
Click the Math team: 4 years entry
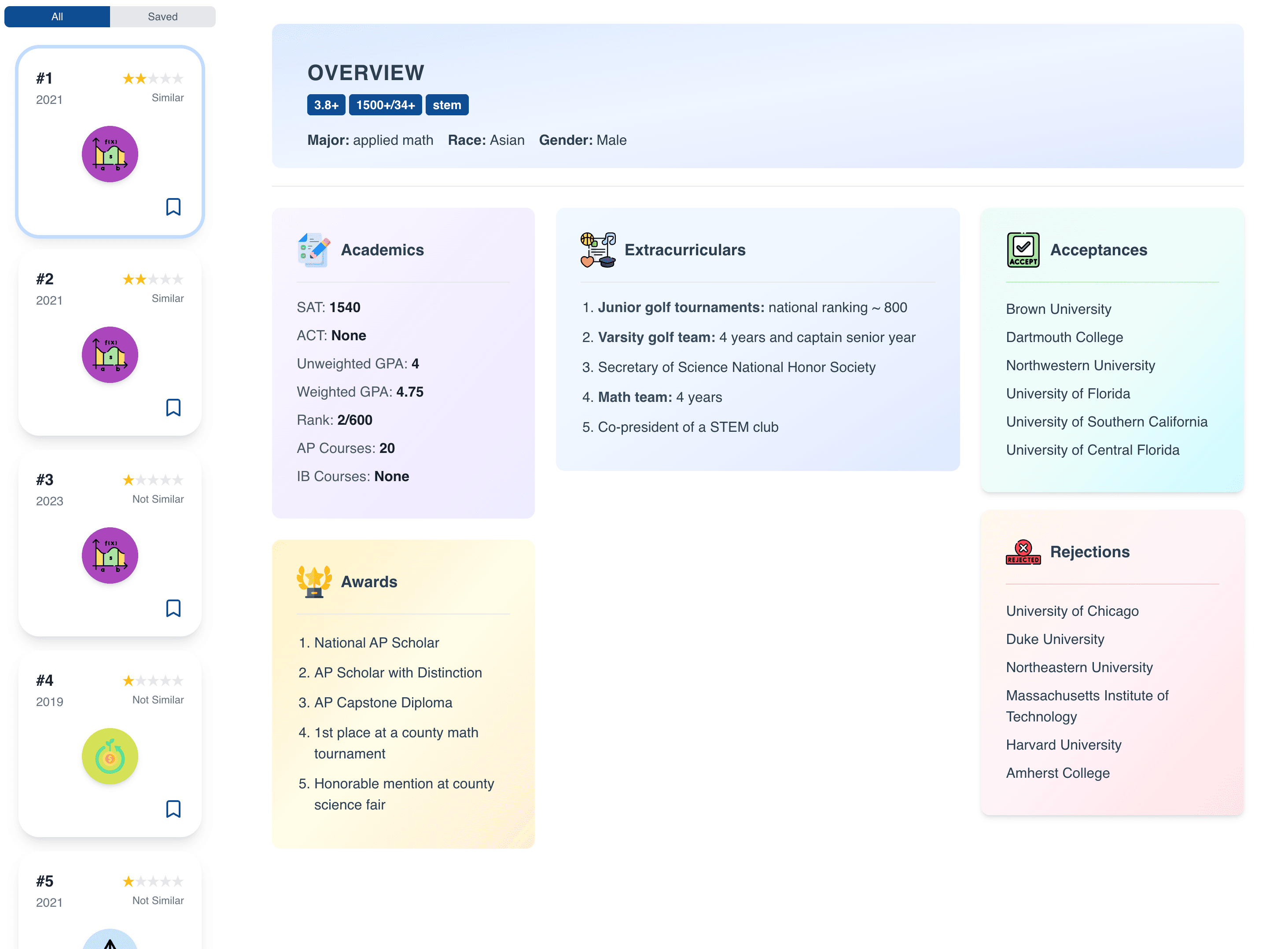tap(660, 397)
